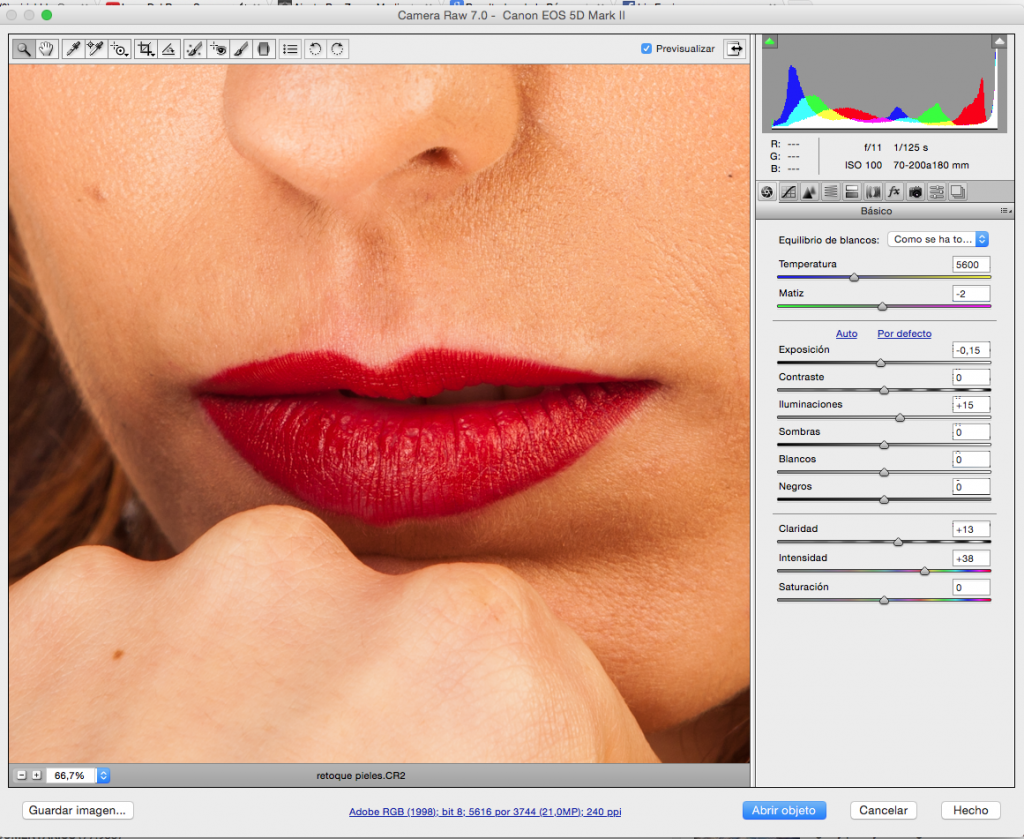Click the Intensidad slider handle

[x=924, y=571]
